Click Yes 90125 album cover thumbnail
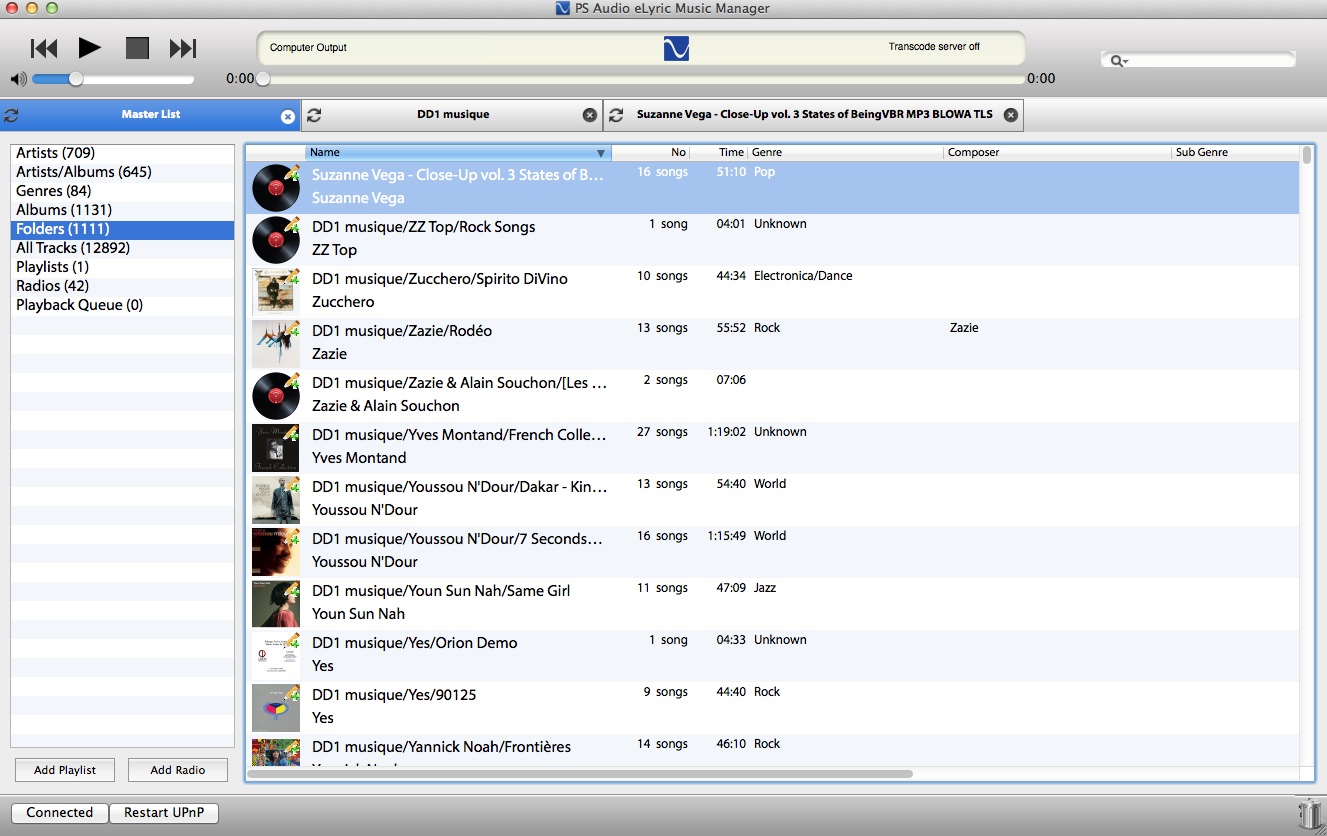1327x836 pixels. click(x=276, y=707)
